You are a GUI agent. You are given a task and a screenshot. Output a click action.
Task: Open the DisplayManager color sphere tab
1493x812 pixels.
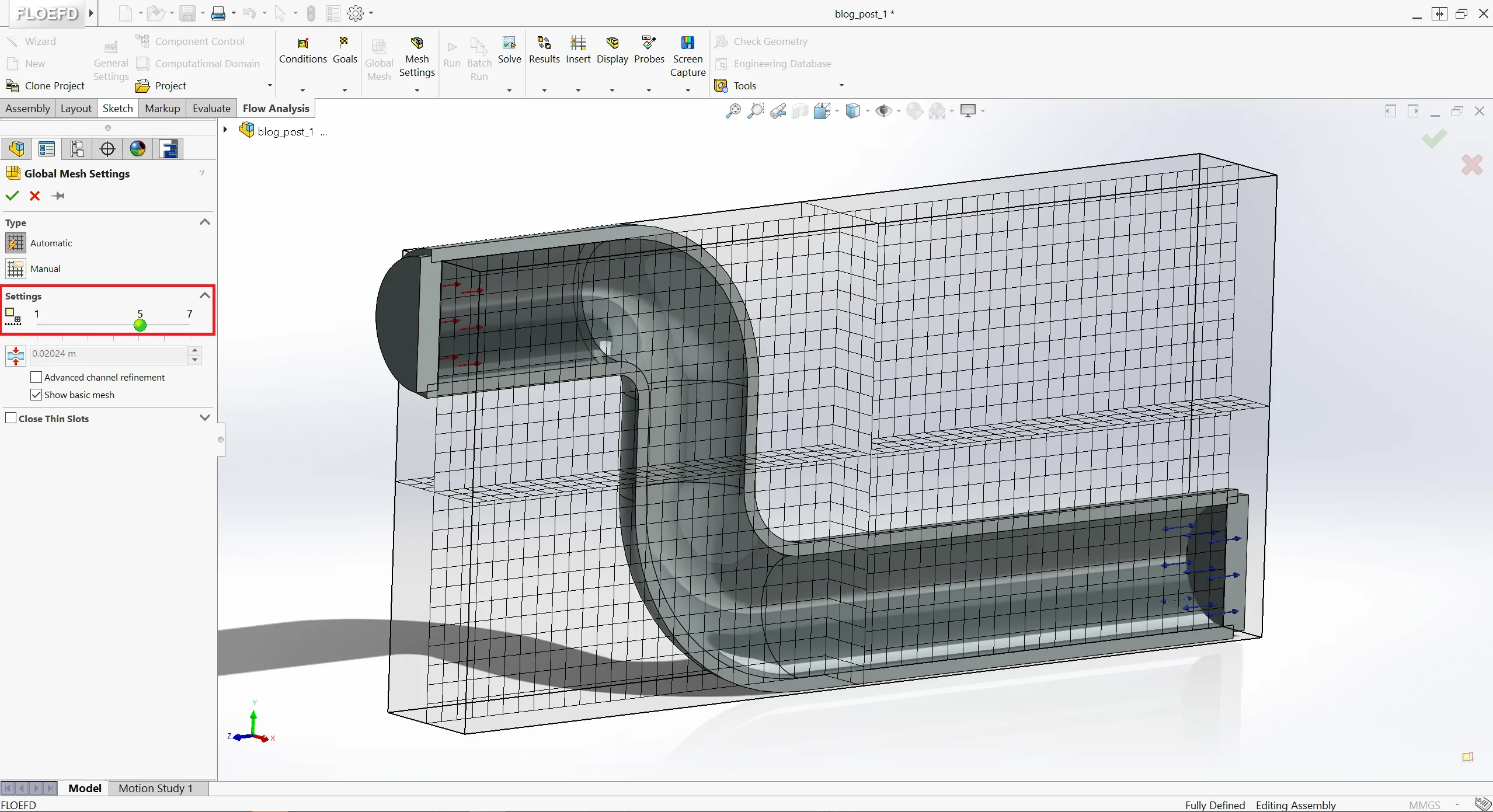tap(138, 149)
